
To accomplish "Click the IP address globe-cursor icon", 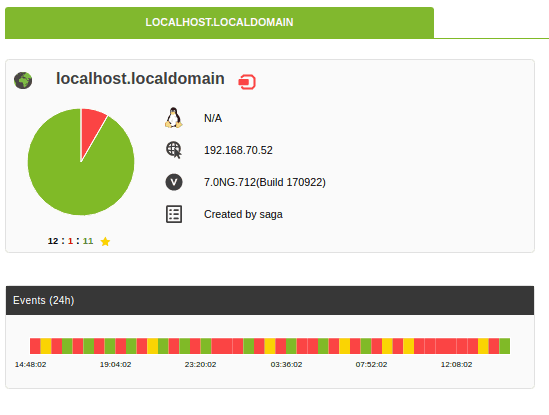I will (x=174, y=150).
